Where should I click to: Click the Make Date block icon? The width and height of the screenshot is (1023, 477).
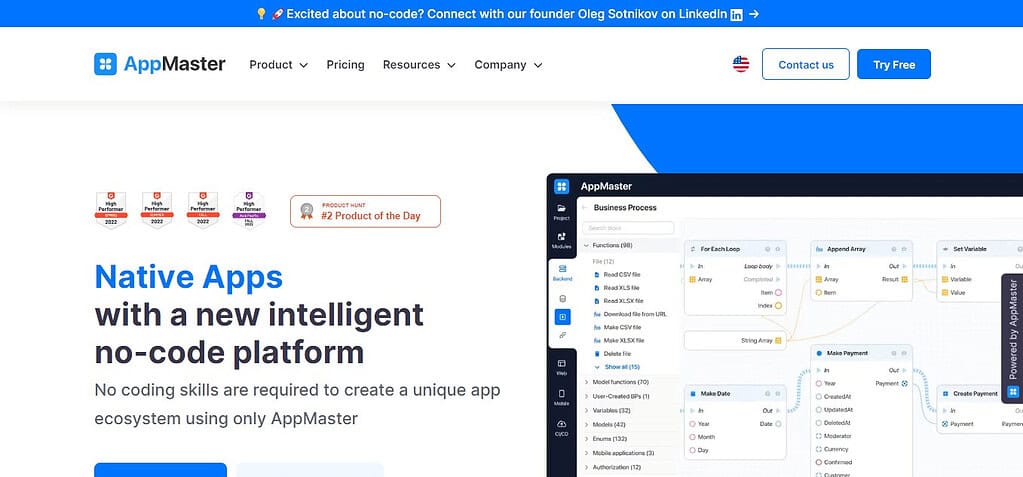(692, 393)
